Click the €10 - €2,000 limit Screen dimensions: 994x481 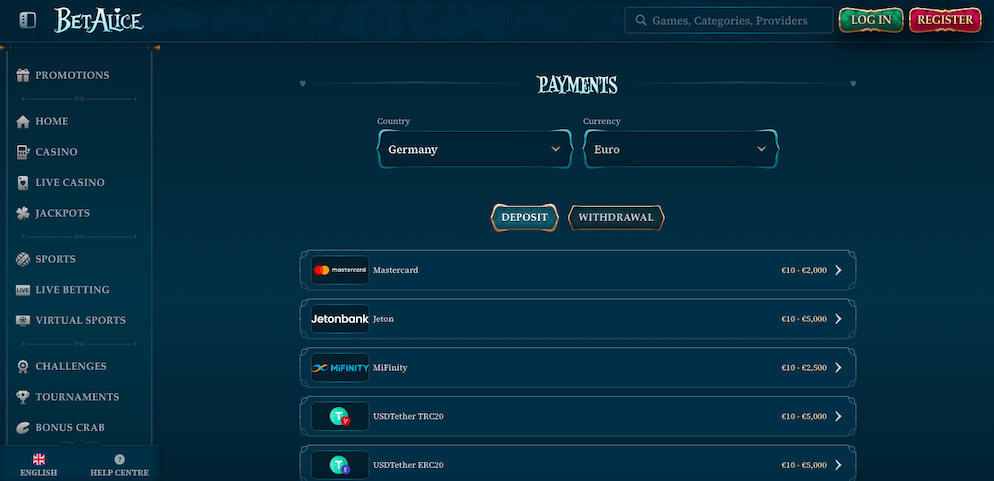pyautogui.click(x=804, y=270)
